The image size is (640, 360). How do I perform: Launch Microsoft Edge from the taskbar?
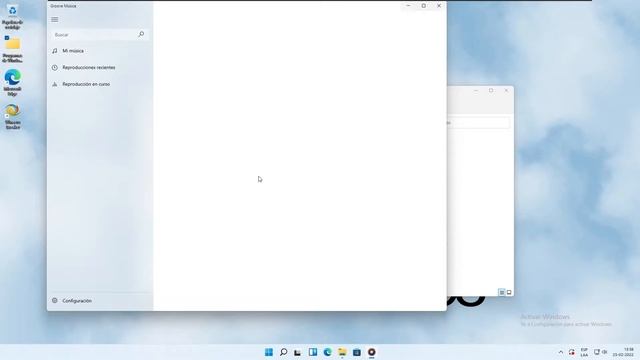(327, 352)
